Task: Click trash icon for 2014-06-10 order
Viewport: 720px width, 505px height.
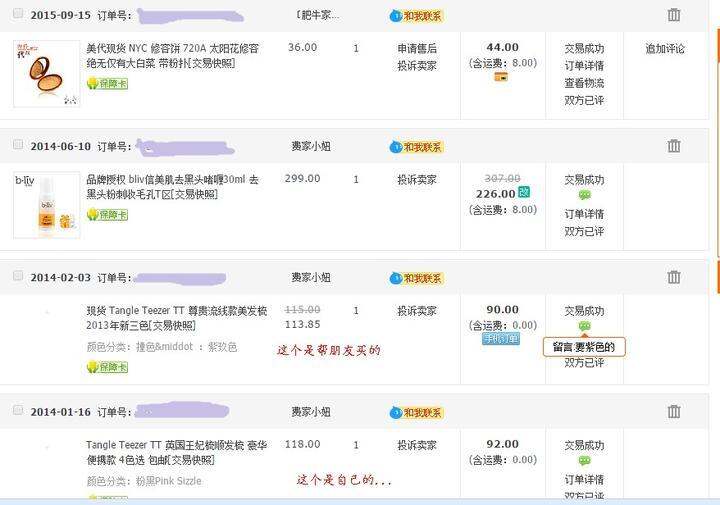Action: tap(674, 146)
